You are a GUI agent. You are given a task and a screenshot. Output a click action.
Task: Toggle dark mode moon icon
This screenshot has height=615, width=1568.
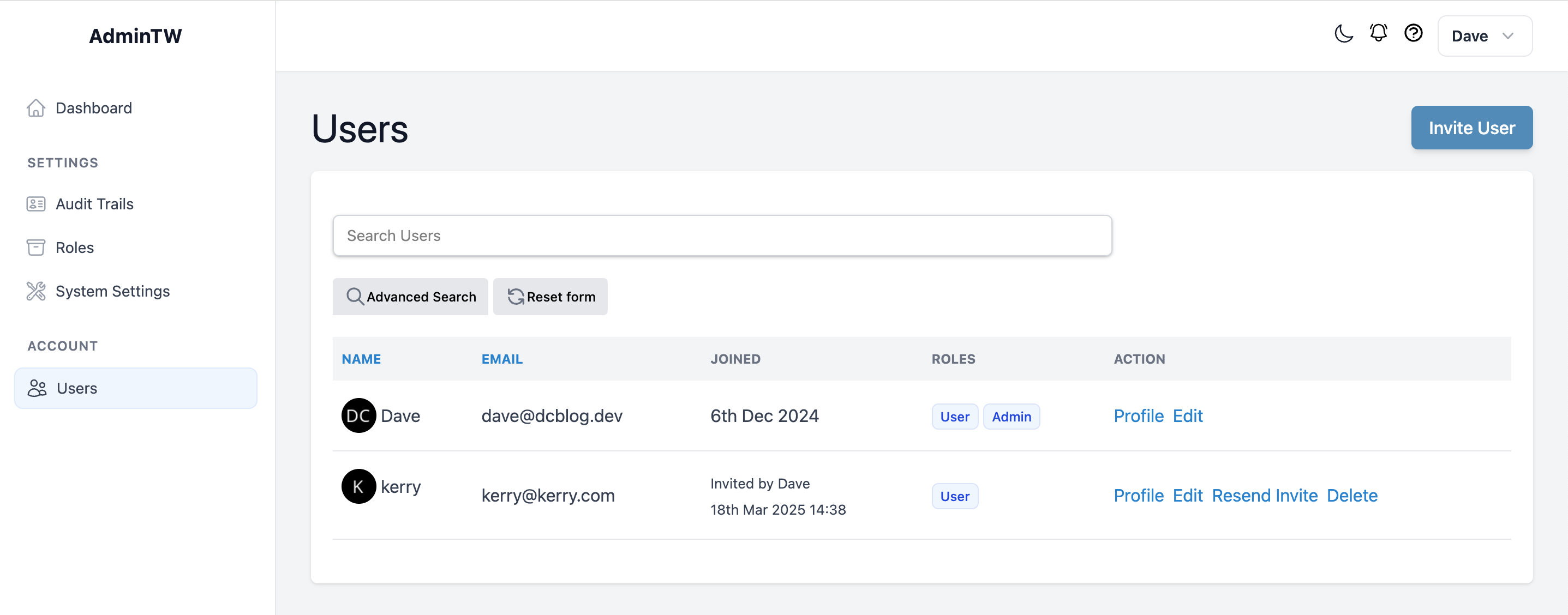coord(1343,34)
